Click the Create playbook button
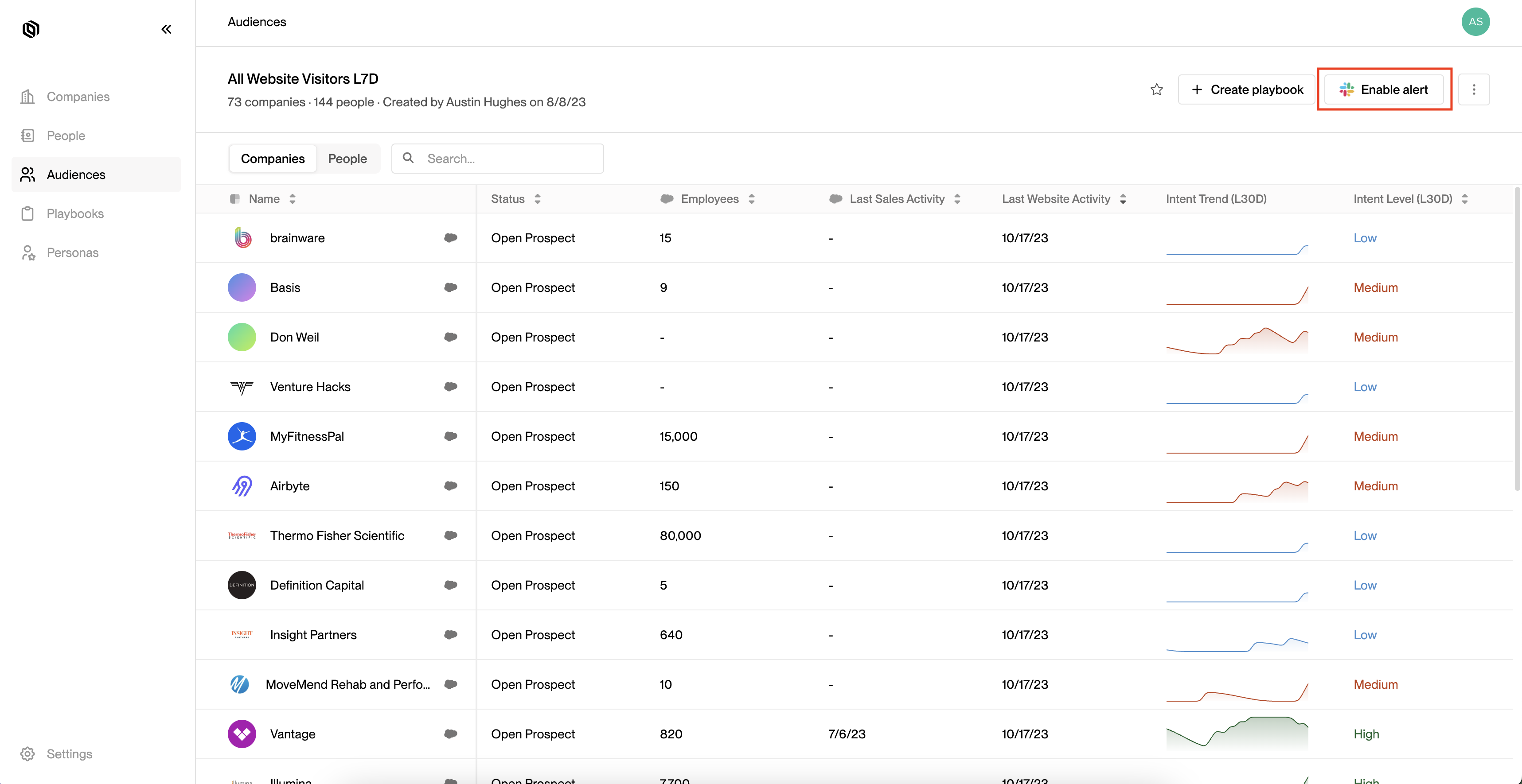This screenshot has height=784, width=1522. tap(1247, 89)
